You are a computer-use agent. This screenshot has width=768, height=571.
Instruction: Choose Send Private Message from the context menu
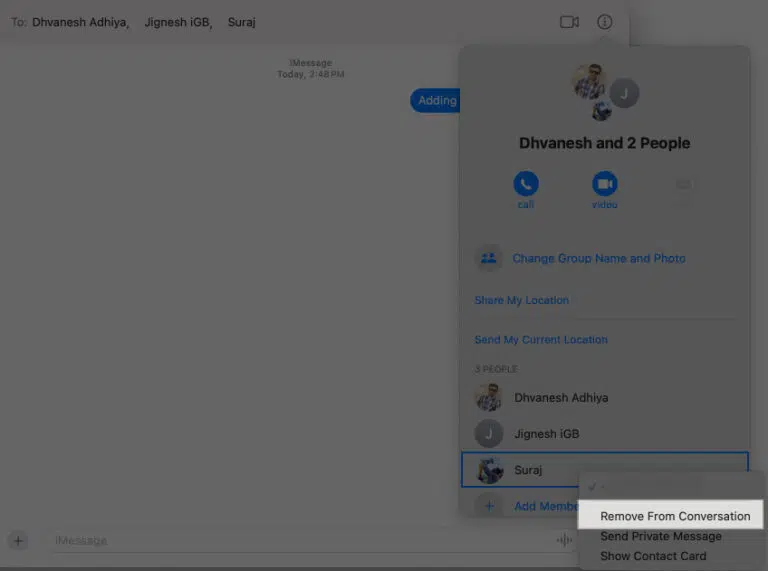tap(660, 536)
